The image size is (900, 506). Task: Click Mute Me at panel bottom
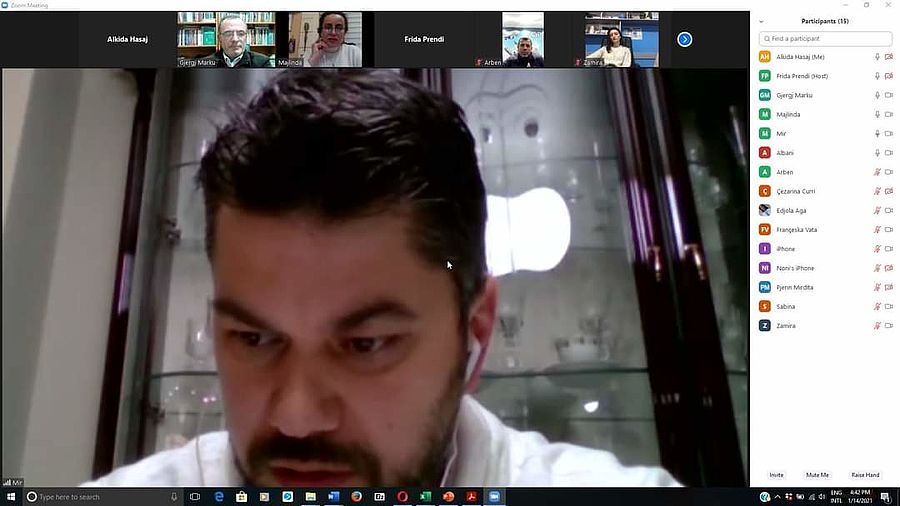(x=817, y=475)
